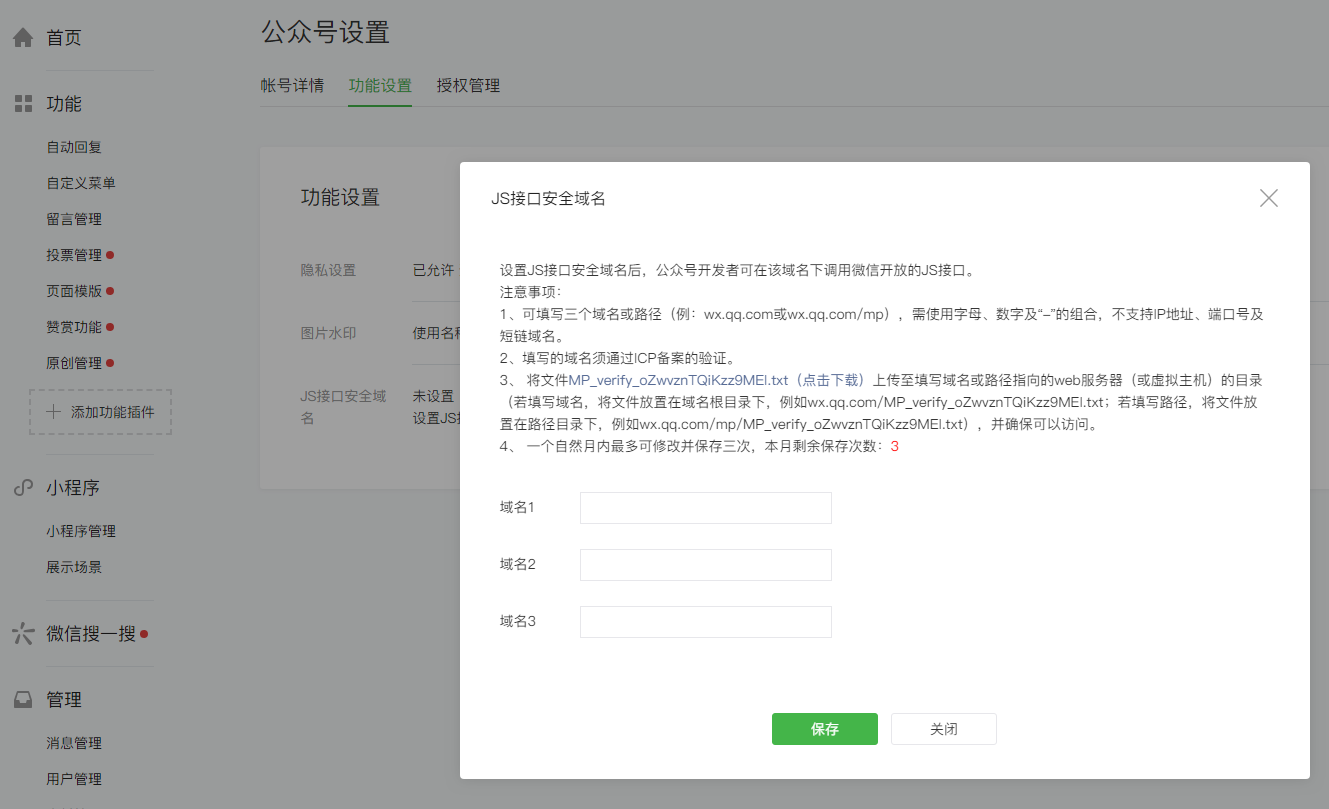This screenshot has width=1329, height=809.
Task: Click the 图片水印 row label
Action: [x=328, y=333]
